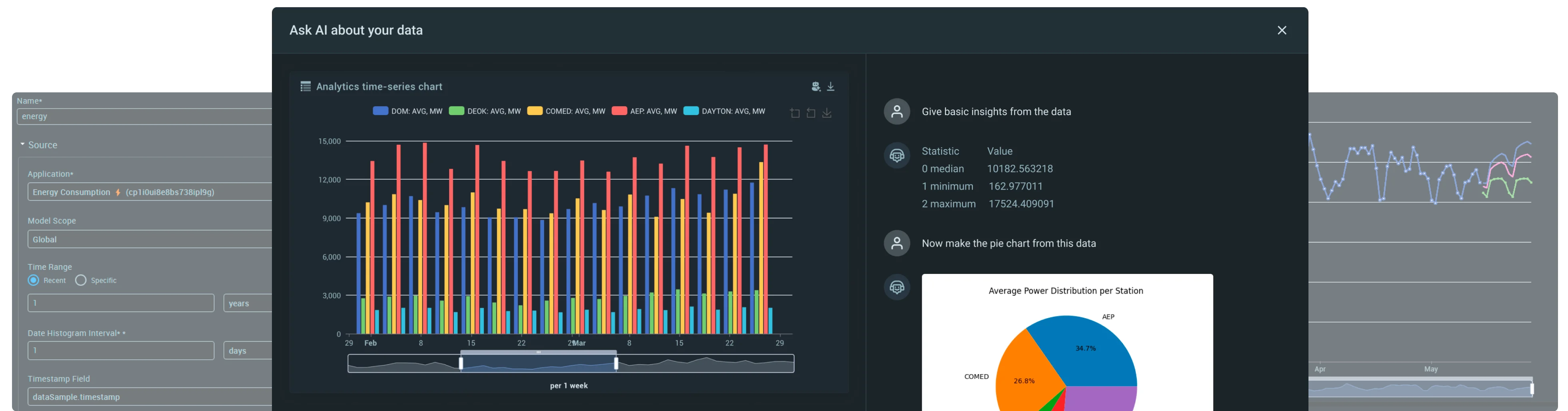
Task: Click user avatar beside 'Now make the pie chart'
Action: click(897, 243)
